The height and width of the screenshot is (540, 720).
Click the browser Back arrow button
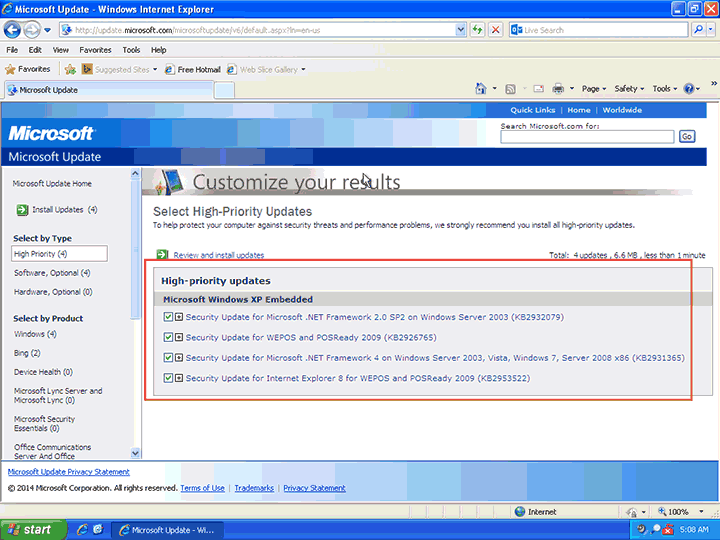tap(12, 30)
